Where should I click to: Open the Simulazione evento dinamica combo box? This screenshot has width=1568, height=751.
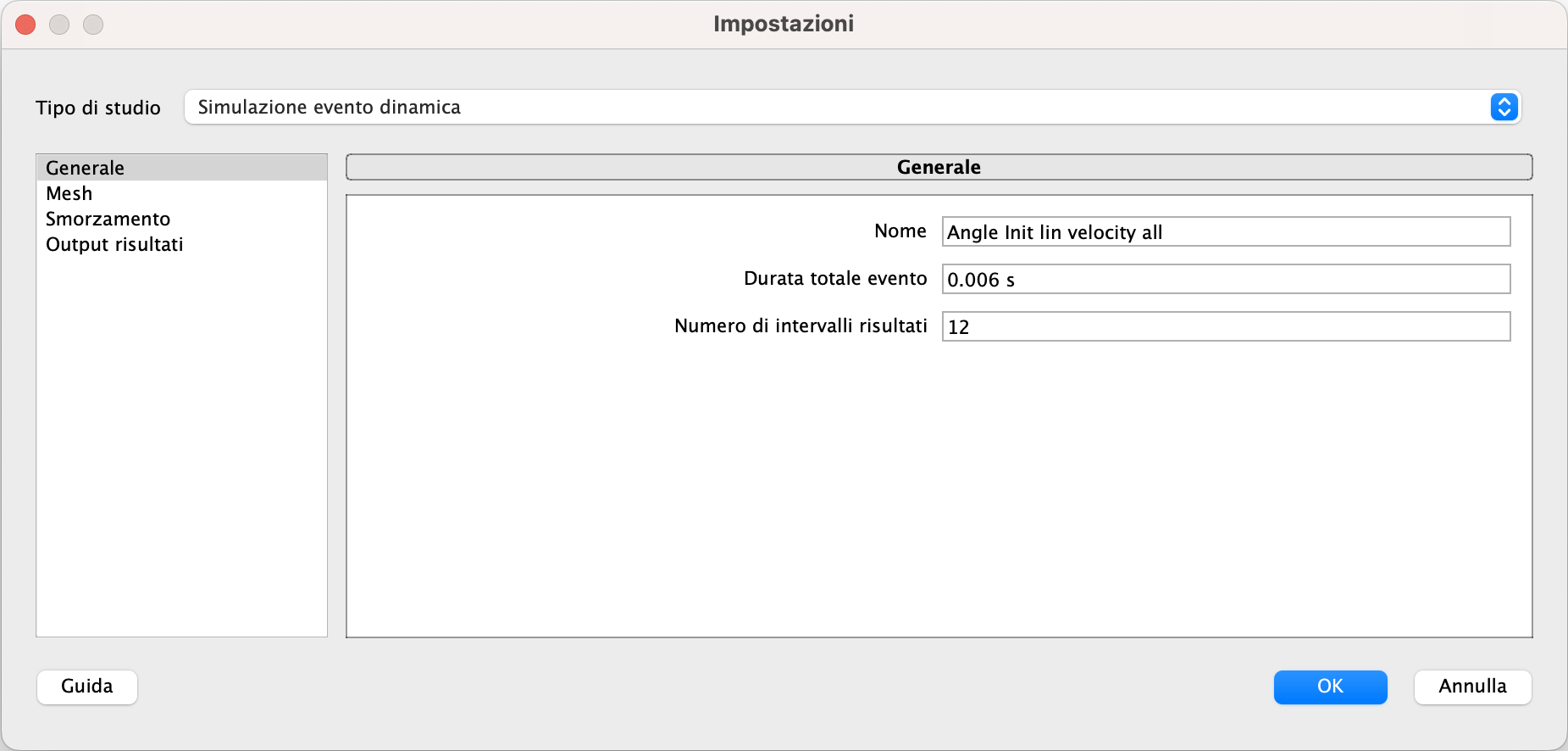(x=852, y=107)
